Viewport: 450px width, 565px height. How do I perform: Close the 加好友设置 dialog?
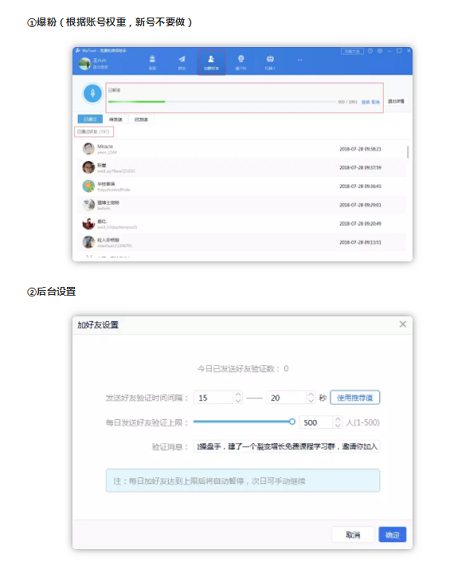pos(403,324)
